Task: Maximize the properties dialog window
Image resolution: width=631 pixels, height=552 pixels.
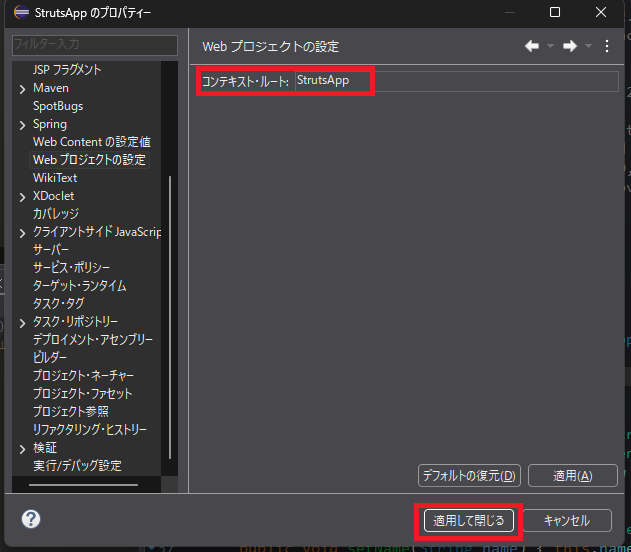Action: coord(555,12)
